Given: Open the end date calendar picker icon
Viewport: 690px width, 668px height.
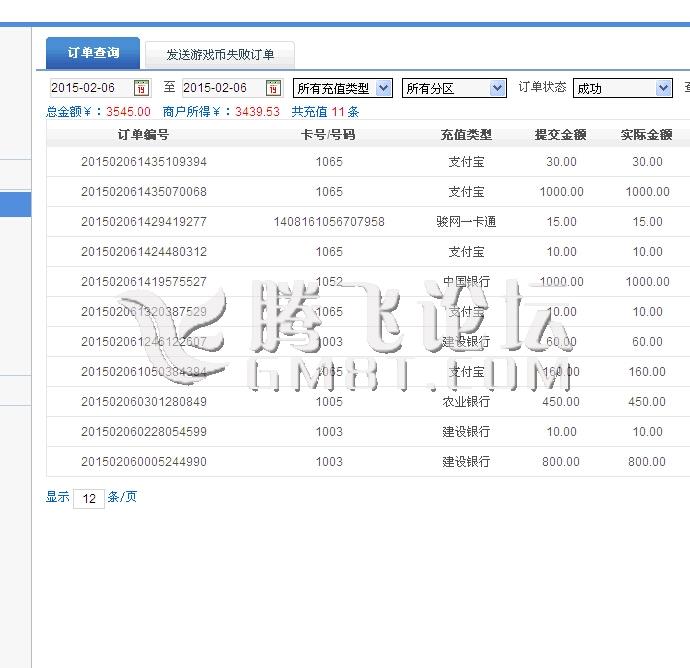Looking at the screenshot, I should (273, 88).
